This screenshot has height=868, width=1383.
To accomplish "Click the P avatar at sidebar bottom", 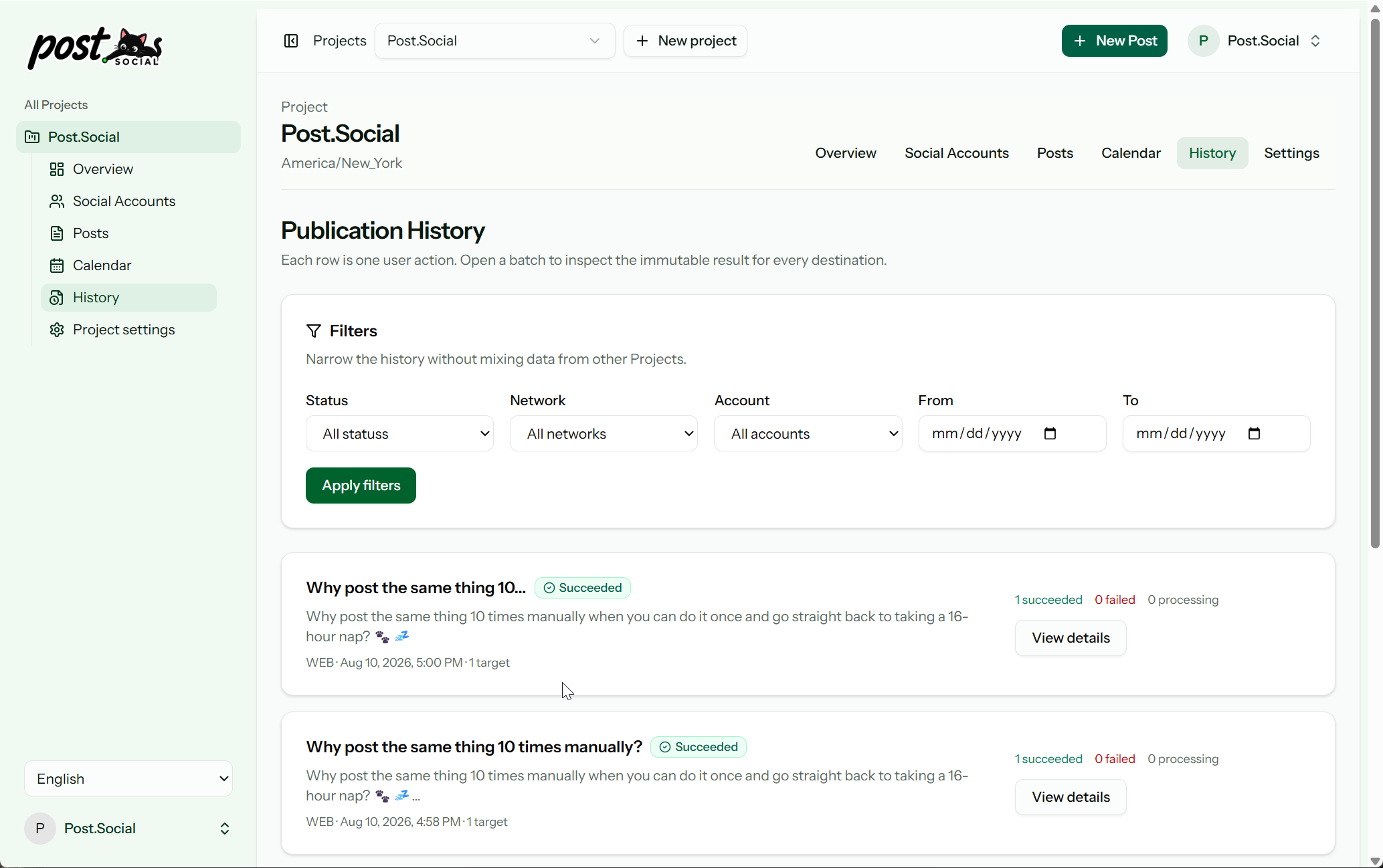I will pos(40,829).
